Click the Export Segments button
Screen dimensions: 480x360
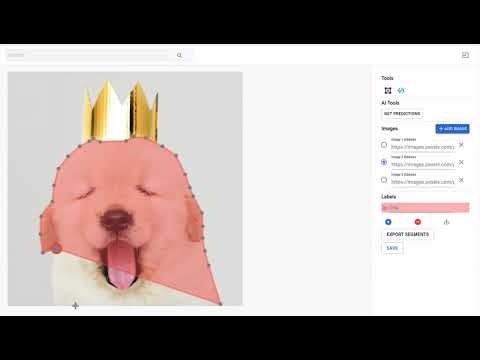tap(407, 234)
